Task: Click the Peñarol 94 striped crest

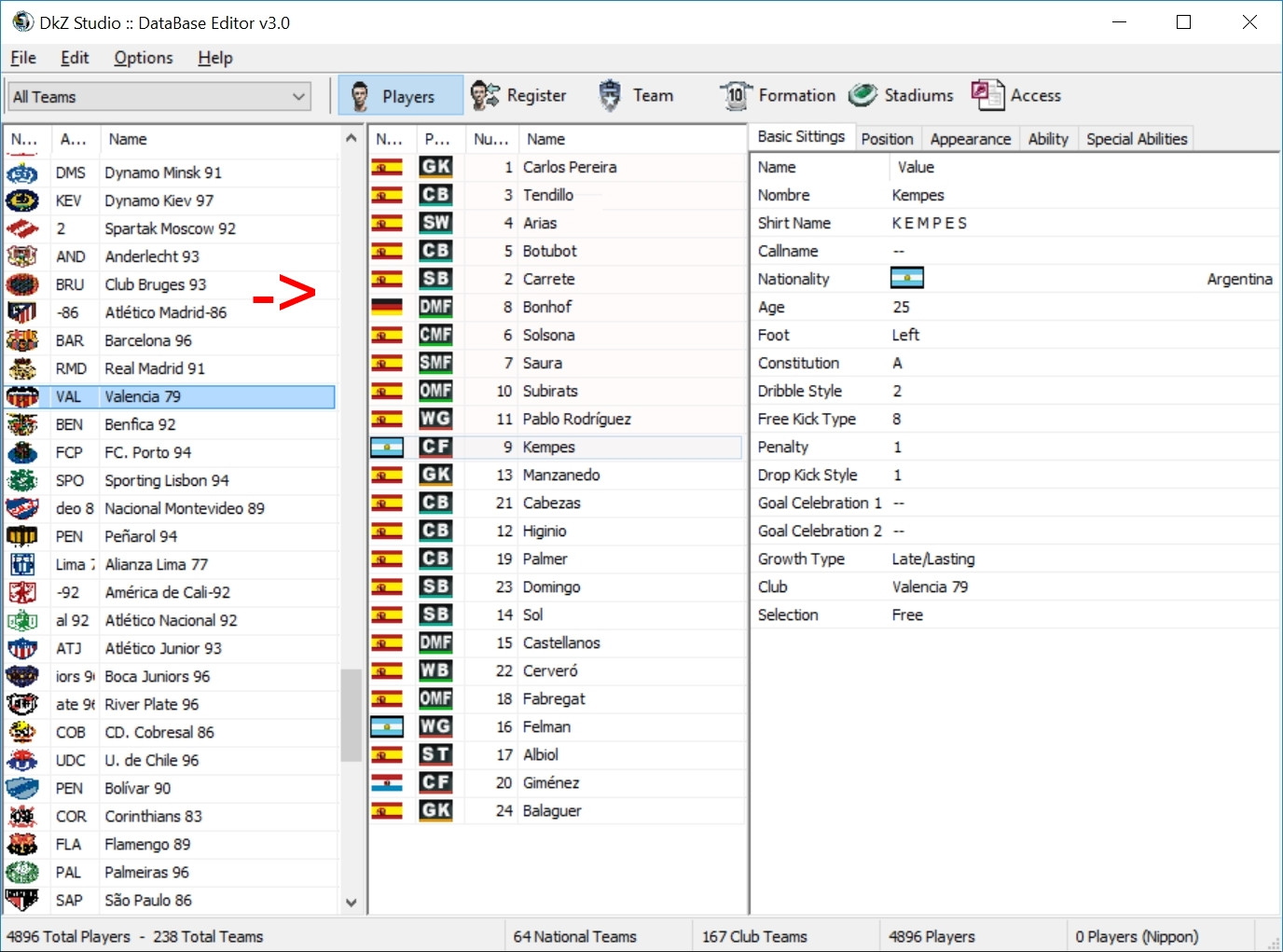Action: point(22,536)
